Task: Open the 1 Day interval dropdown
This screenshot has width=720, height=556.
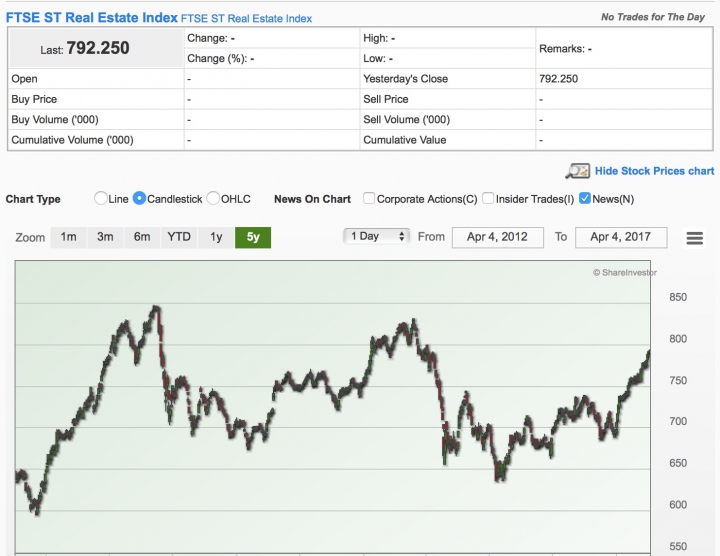Action: (x=377, y=236)
